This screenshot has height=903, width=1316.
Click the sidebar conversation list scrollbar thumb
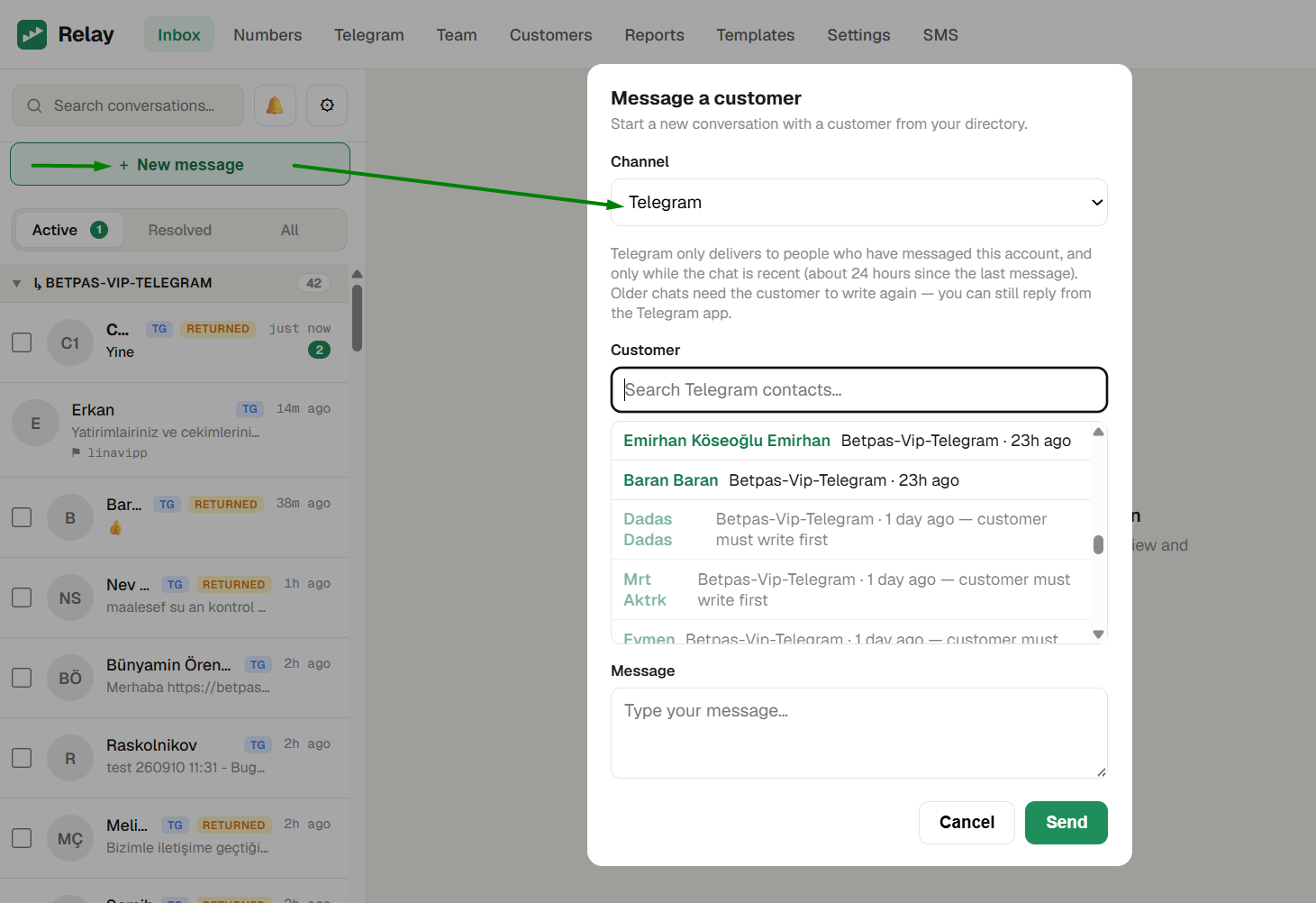[x=357, y=318]
